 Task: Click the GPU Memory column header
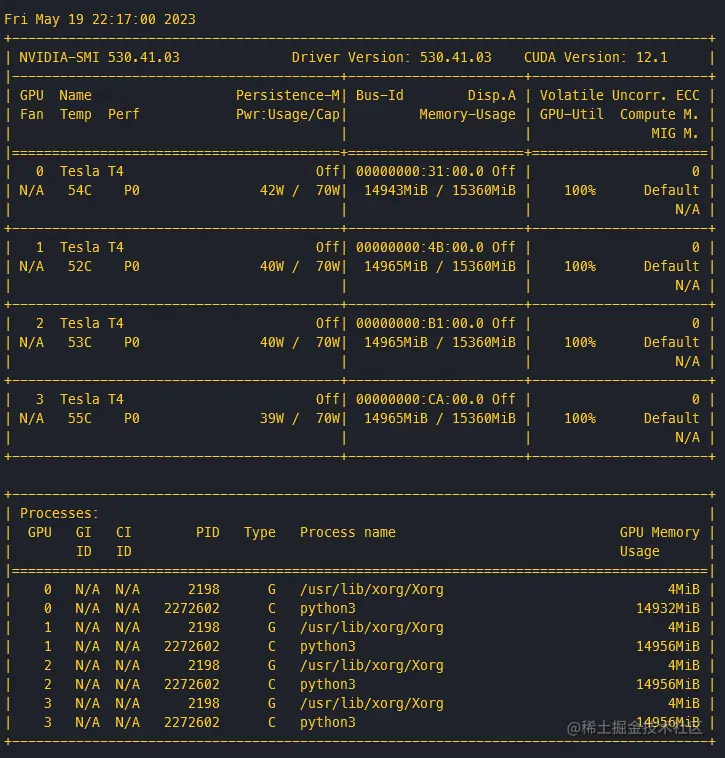click(x=659, y=532)
